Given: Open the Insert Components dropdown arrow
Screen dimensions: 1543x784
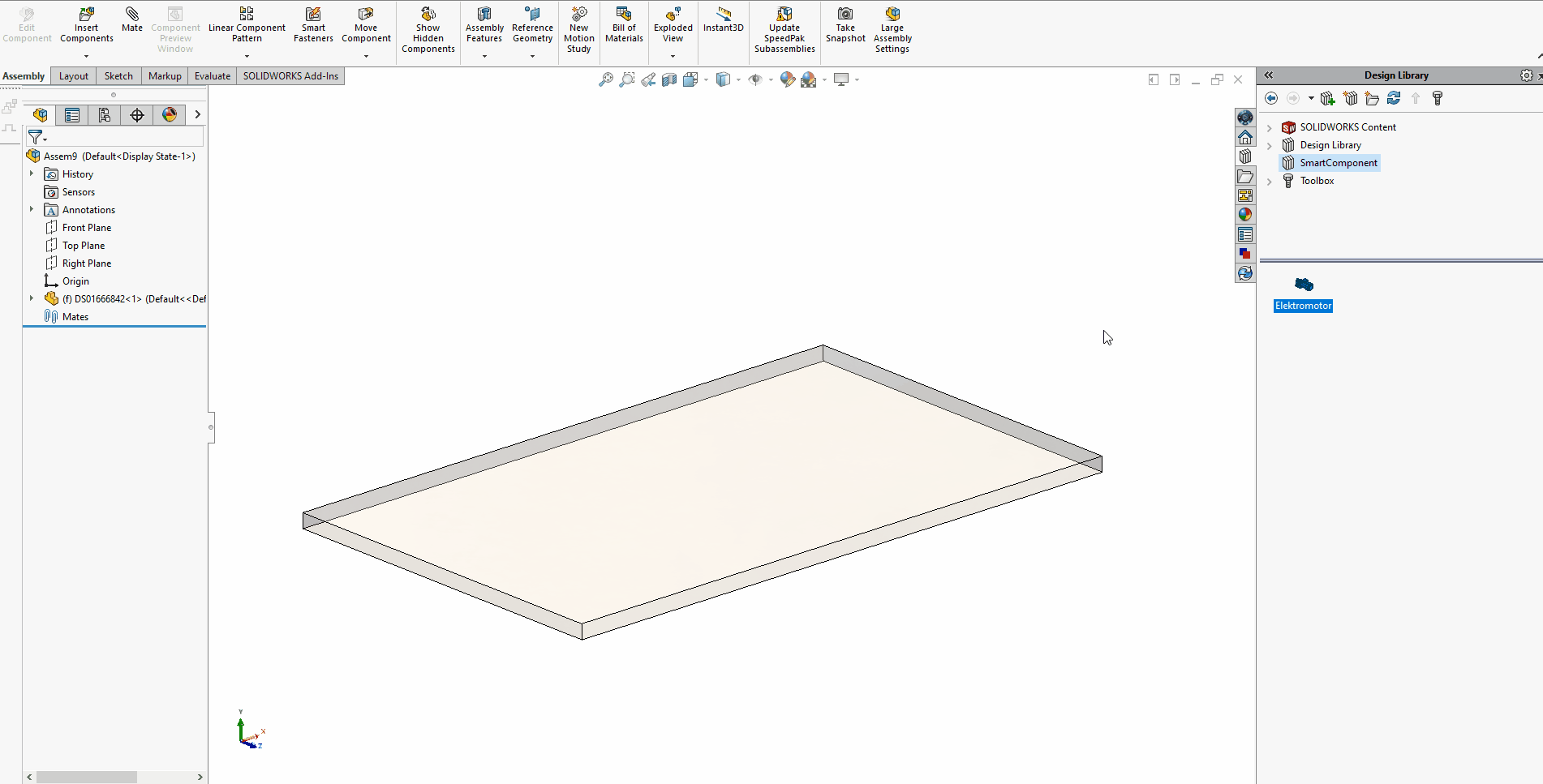Looking at the screenshot, I should click(x=86, y=56).
